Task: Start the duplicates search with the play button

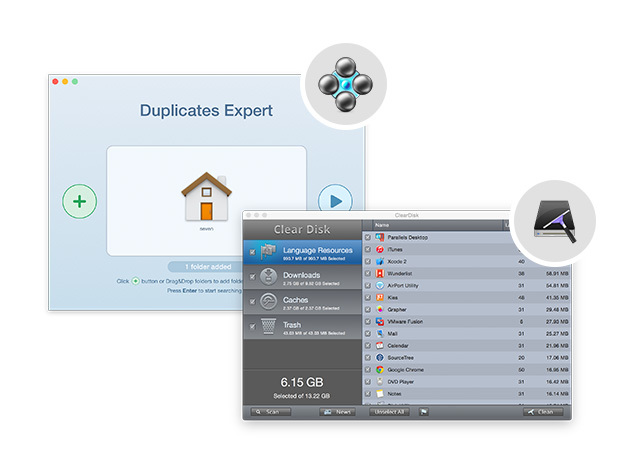Action: click(335, 197)
